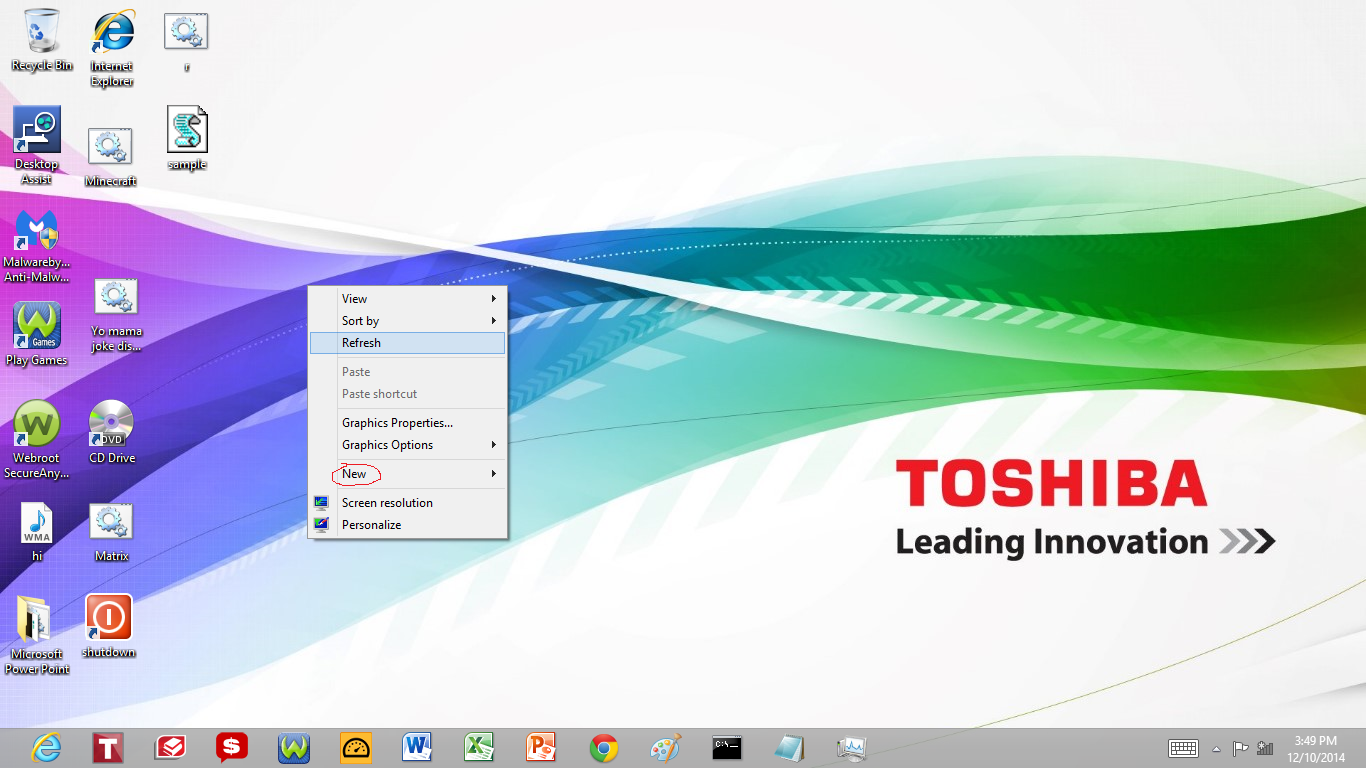
Task: Select the Internet Explorer desktop shortcut
Action: click(x=112, y=48)
